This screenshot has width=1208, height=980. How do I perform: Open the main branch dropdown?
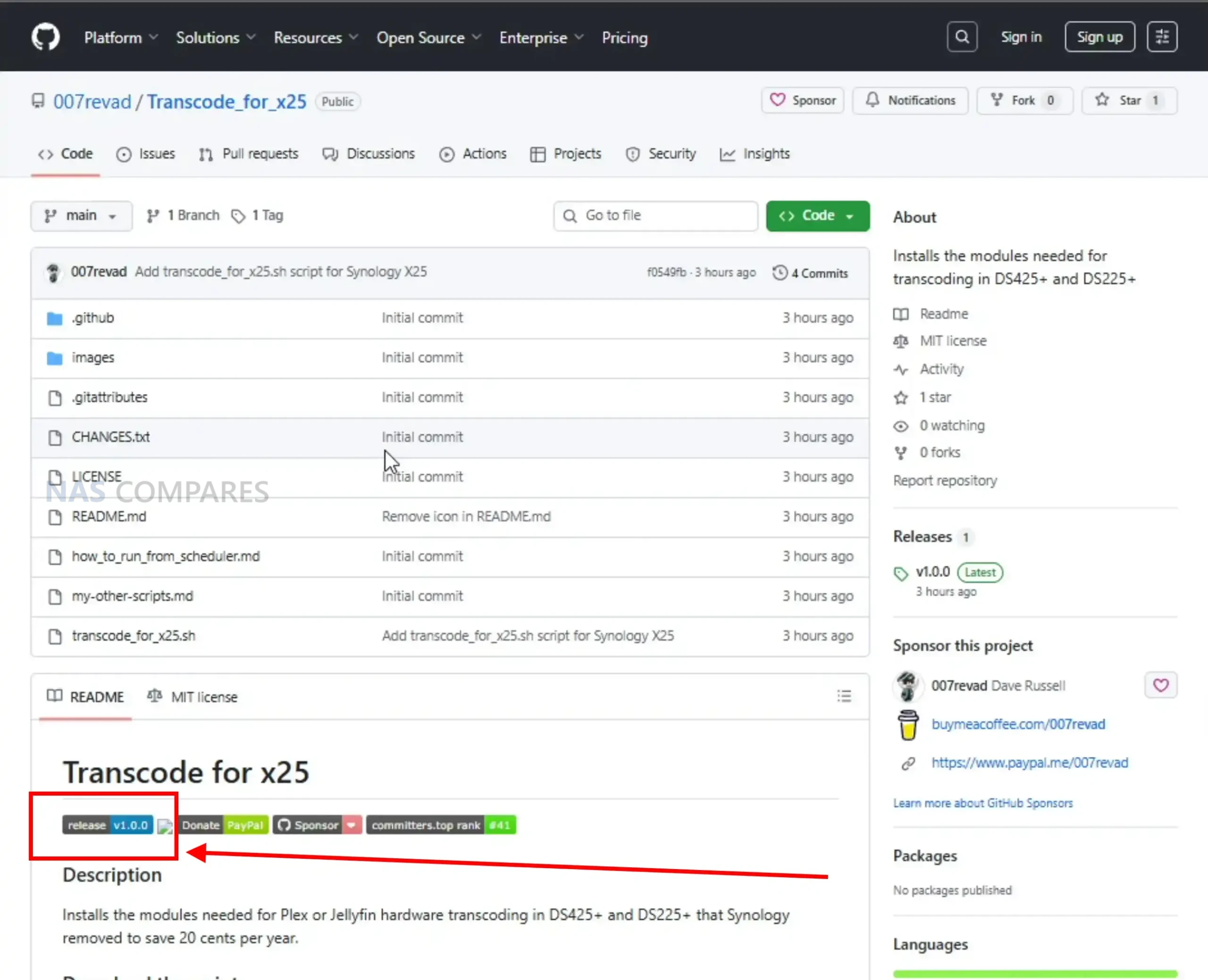click(x=81, y=216)
